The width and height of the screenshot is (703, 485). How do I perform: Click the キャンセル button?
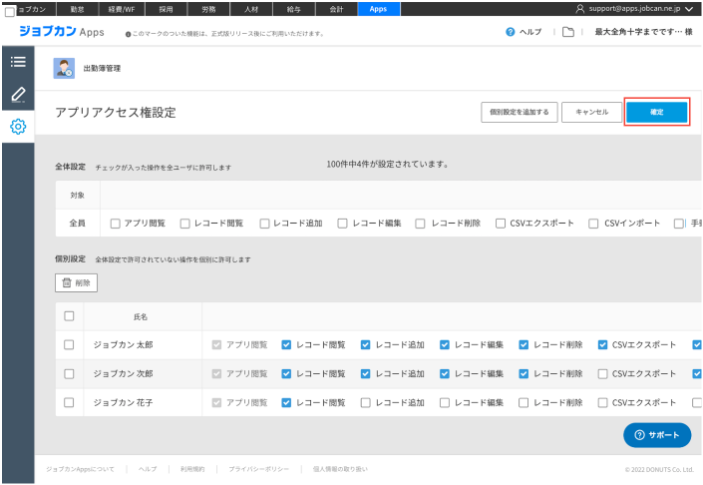tap(591, 112)
